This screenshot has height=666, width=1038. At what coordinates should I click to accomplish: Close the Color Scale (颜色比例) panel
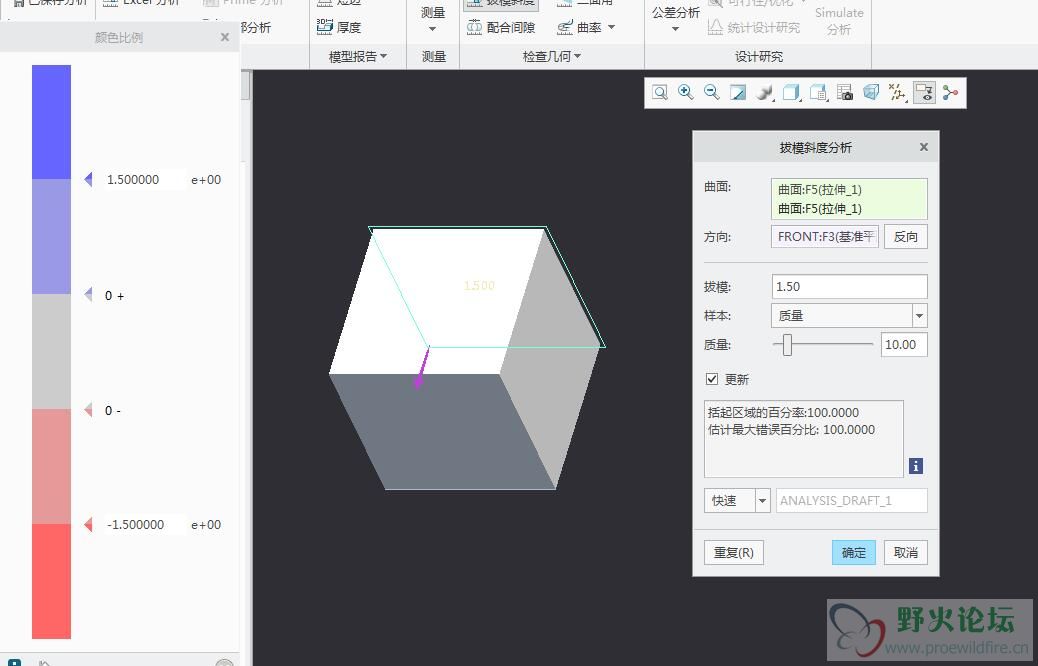pyautogui.click(x=225, y=37)
